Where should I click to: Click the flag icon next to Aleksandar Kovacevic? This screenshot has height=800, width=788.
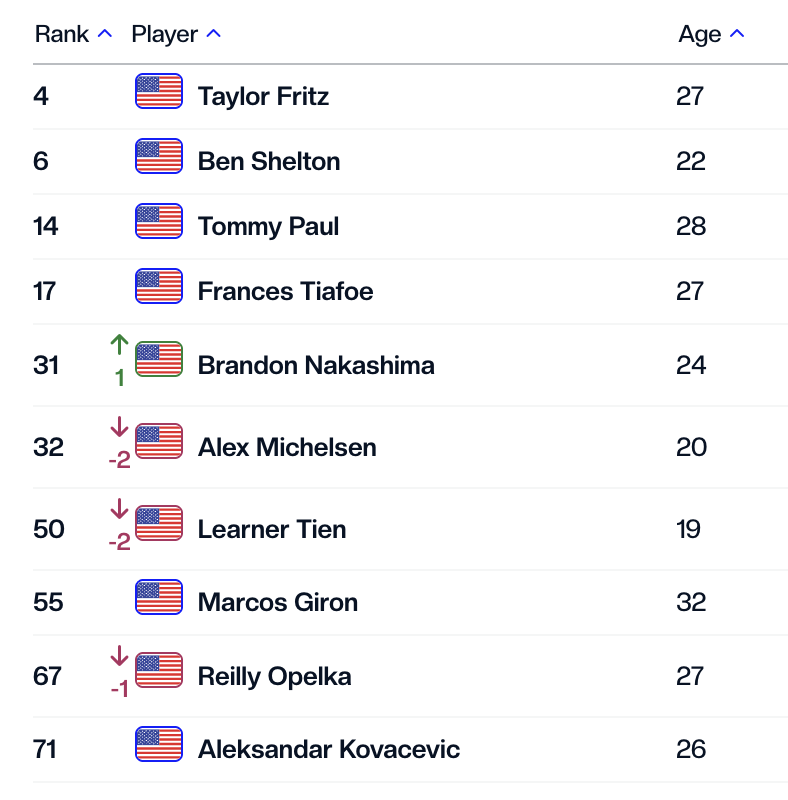click(x=158, y=745)
